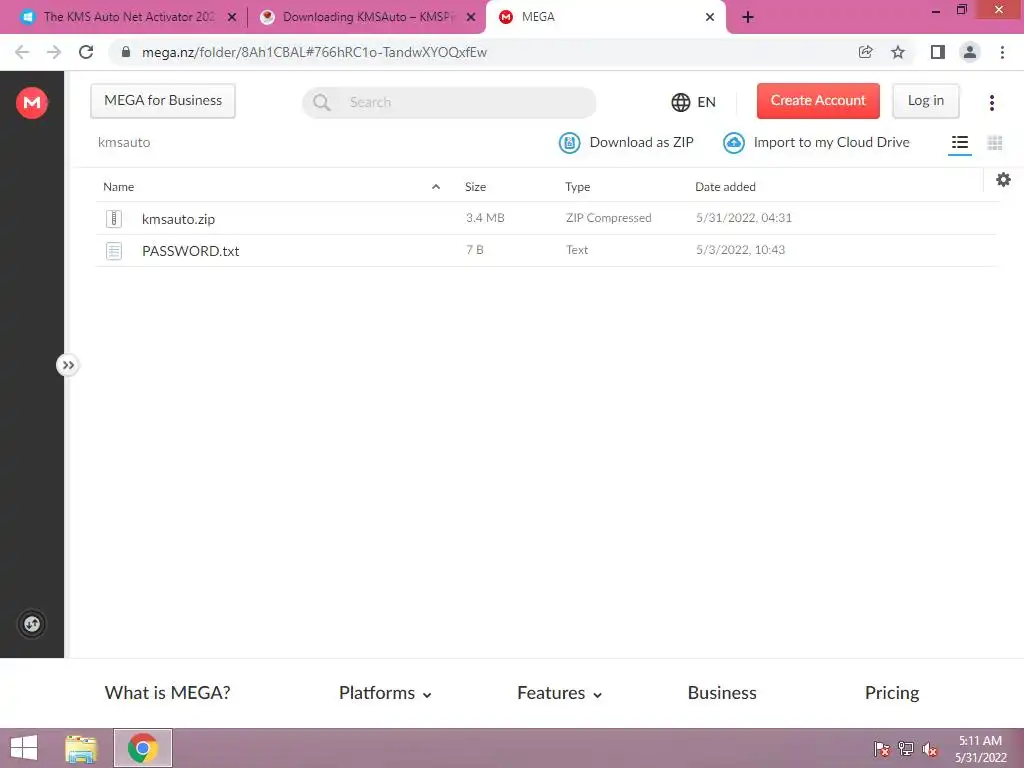
Task: Click the network tray icon
Action: point(905,749)
